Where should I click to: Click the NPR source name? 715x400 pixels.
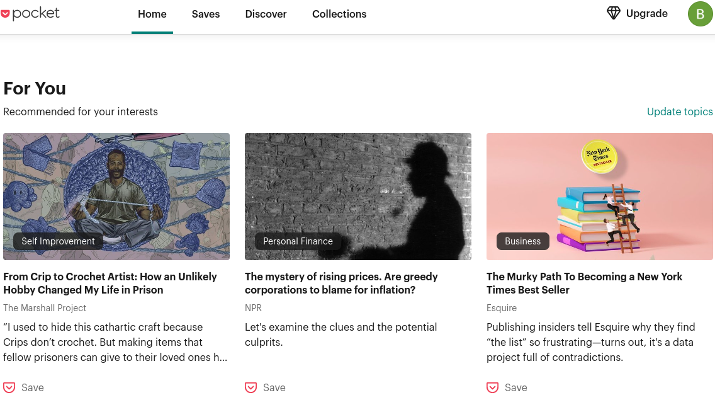point(253,308)
